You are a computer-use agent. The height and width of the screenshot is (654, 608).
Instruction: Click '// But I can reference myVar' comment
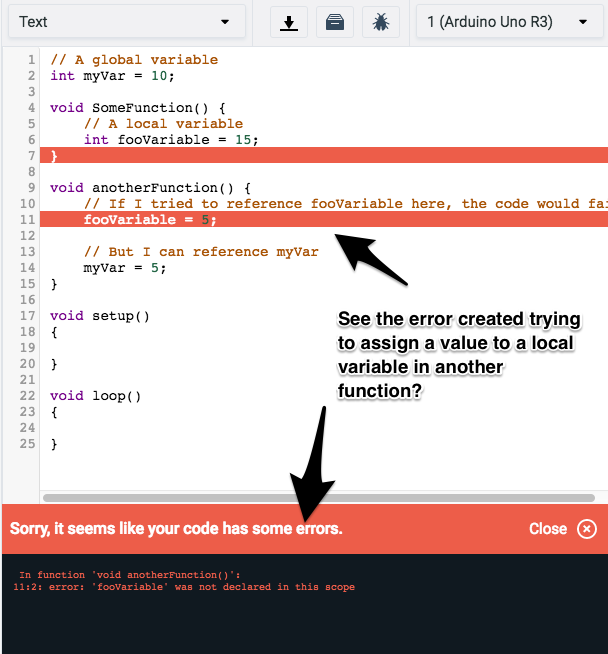coord(201,252)
